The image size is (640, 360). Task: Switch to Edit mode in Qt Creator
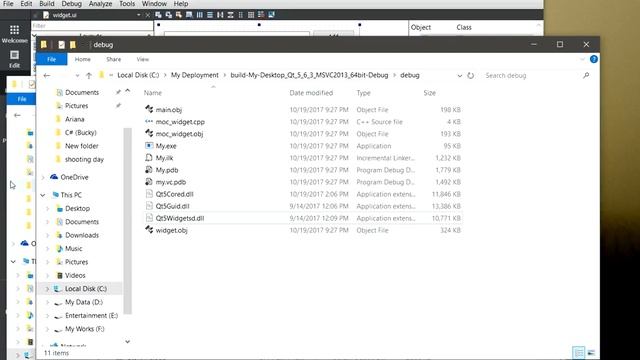15,59
